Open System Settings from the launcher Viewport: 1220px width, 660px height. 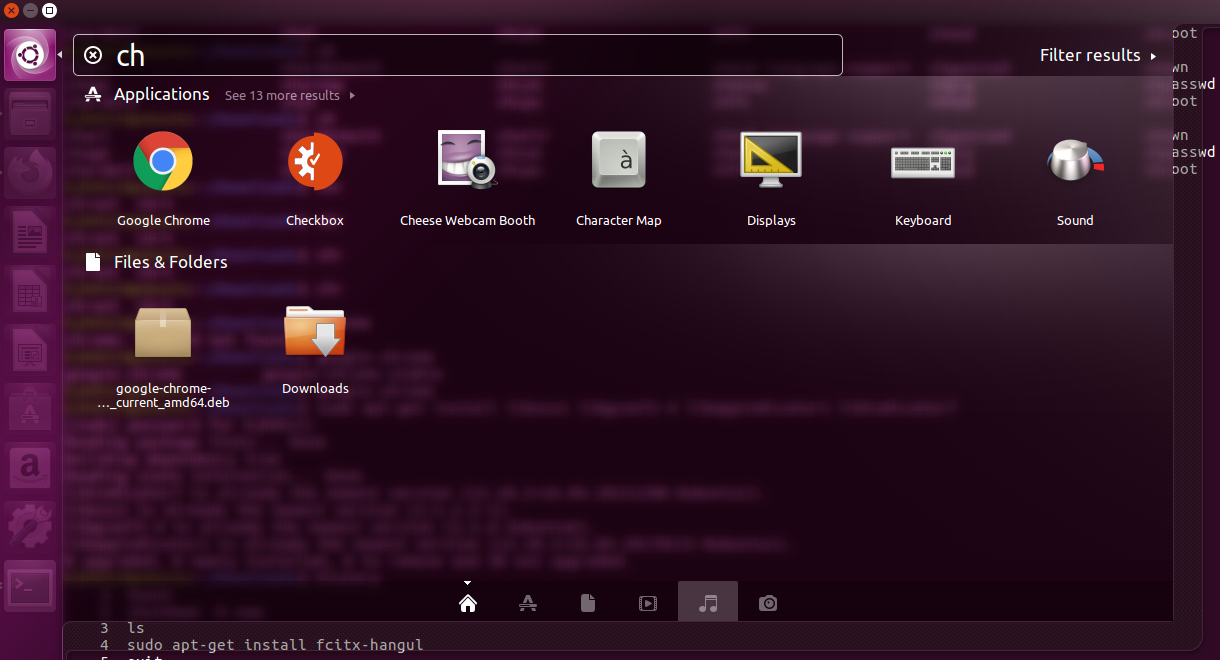(30, 526)
